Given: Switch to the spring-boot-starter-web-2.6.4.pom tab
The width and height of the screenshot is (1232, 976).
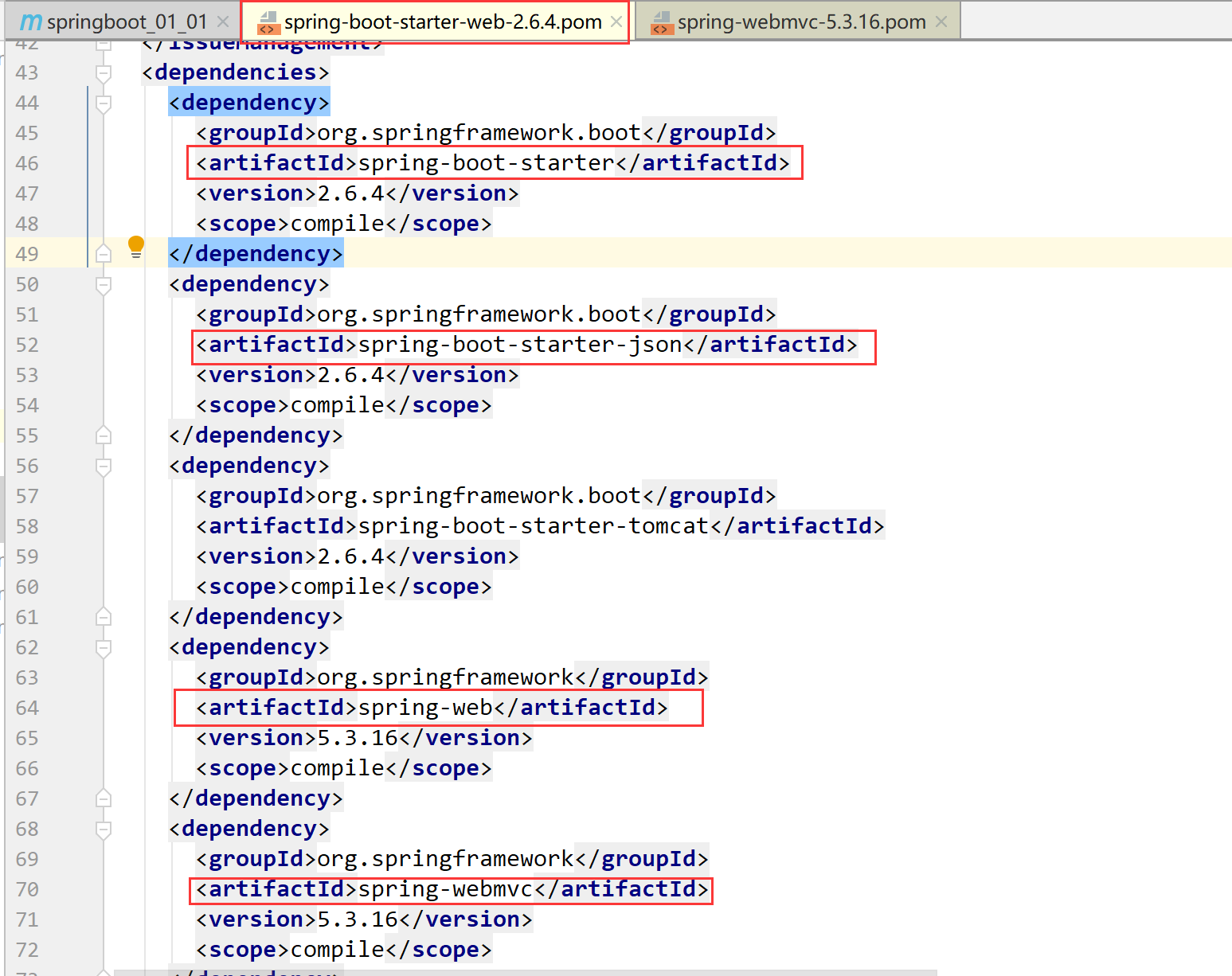Looking at the screenshot, I should tap(436, 21).
